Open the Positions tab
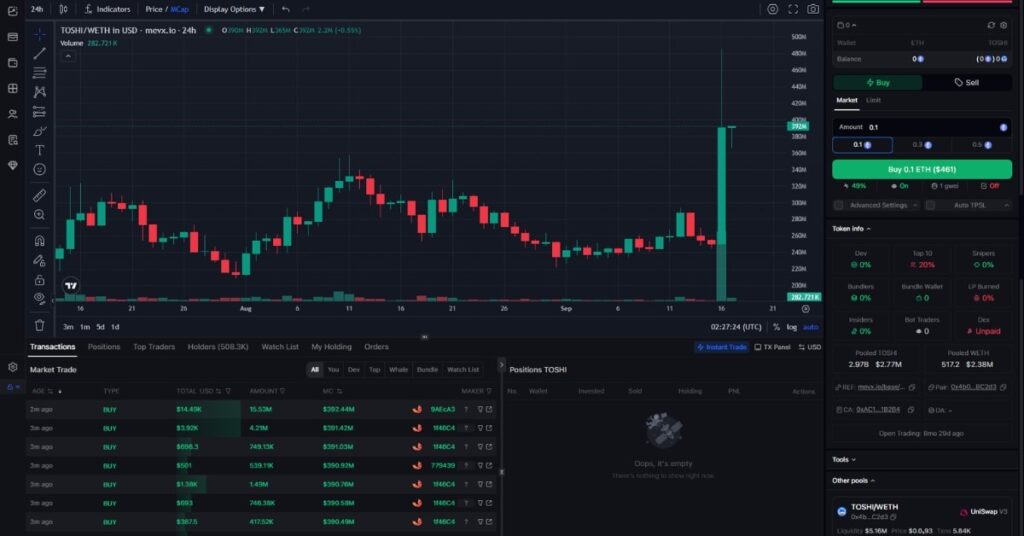This screenshot has height=536, width=1024. pos(104,347)
